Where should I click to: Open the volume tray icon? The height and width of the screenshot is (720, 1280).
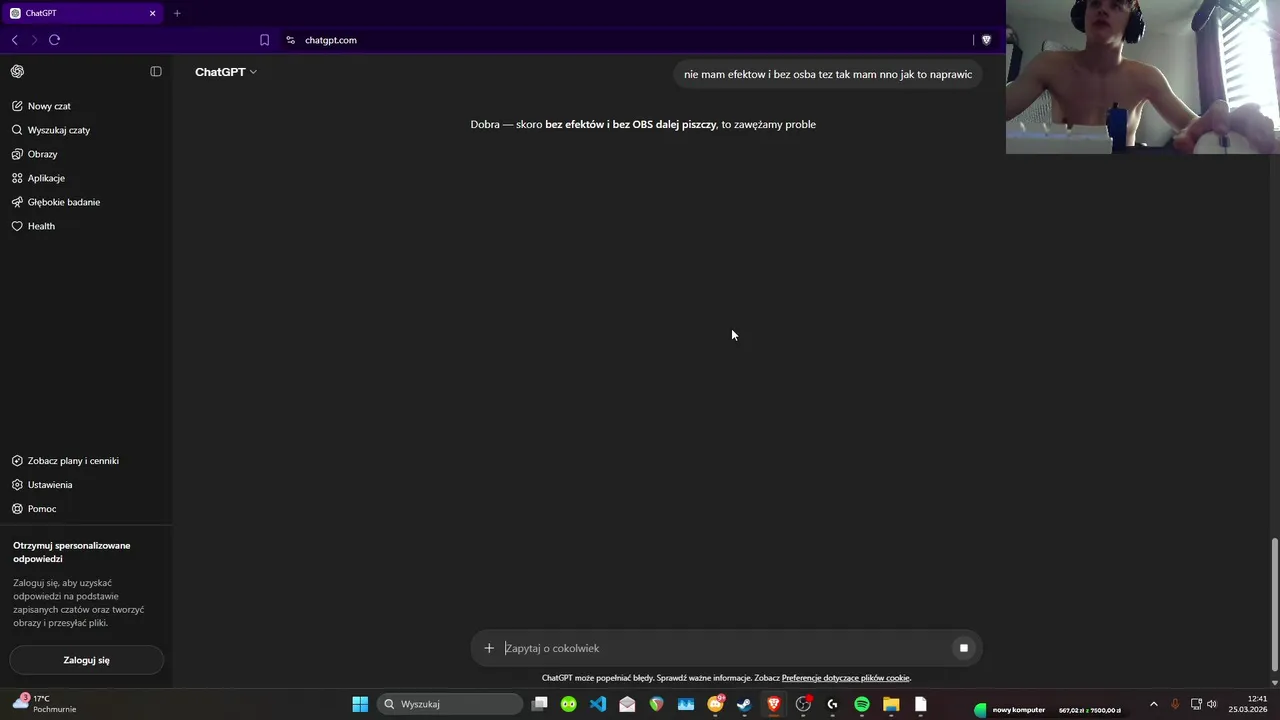pyautogui.click(x=1212, y=704)
